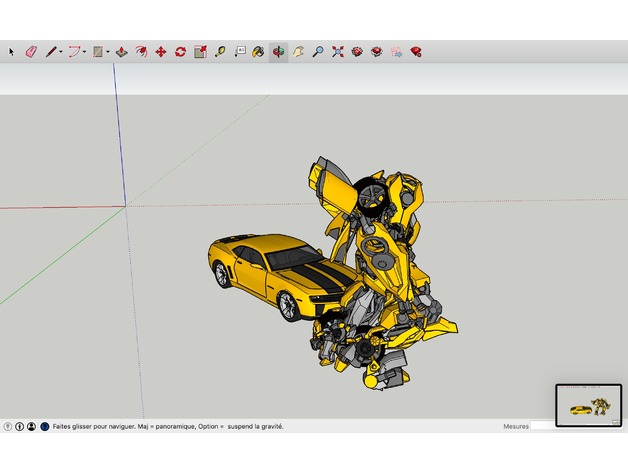Select the Rotate tool
The height and width of the screenshot is (472, 628).
point(180,52)
